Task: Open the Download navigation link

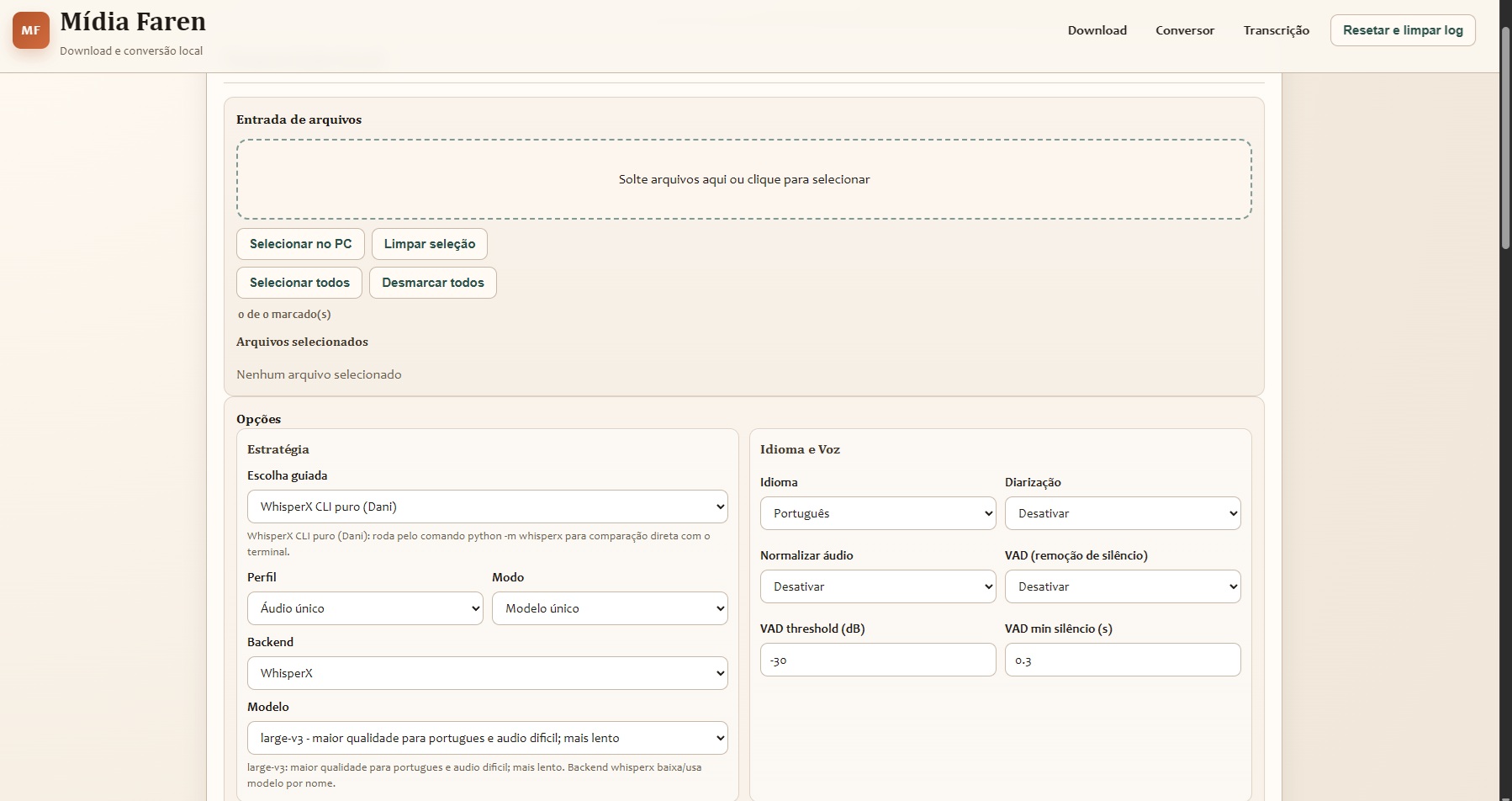Action: (1097, 30)
